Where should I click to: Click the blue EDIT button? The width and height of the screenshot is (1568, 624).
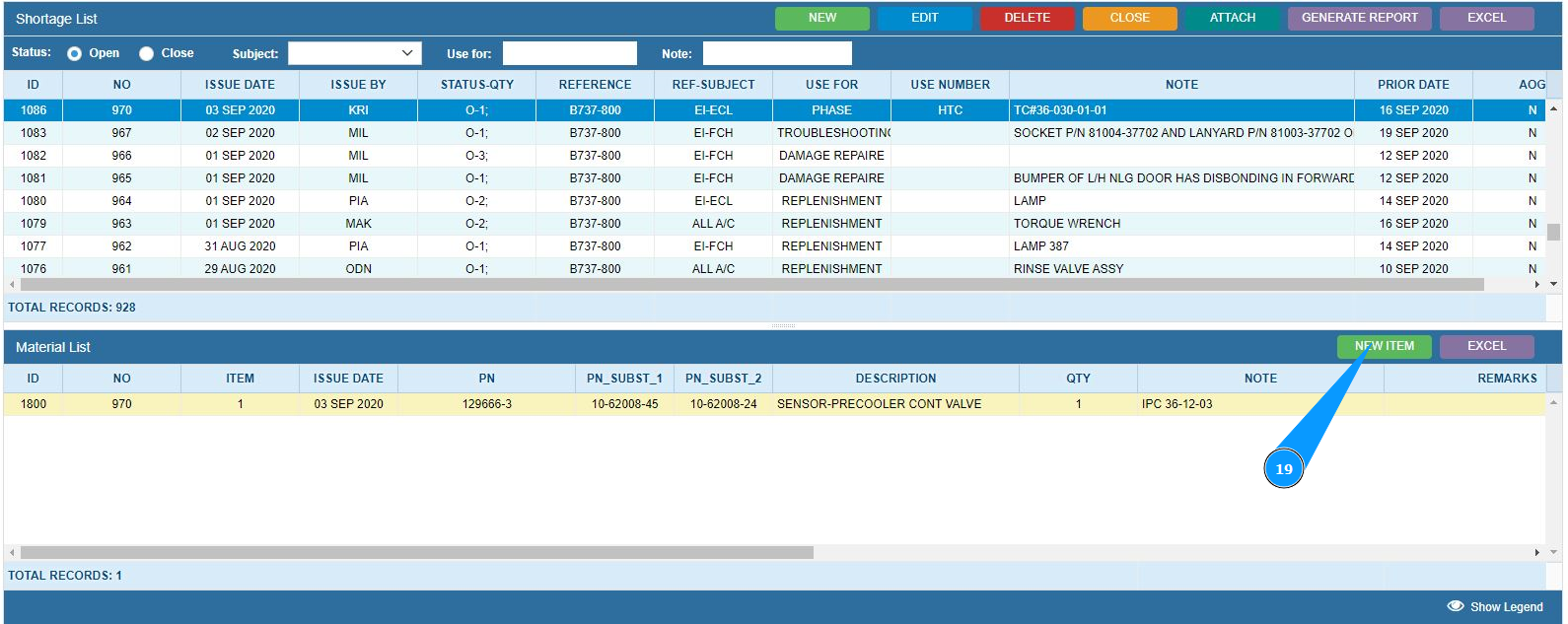tap(924, 18)
